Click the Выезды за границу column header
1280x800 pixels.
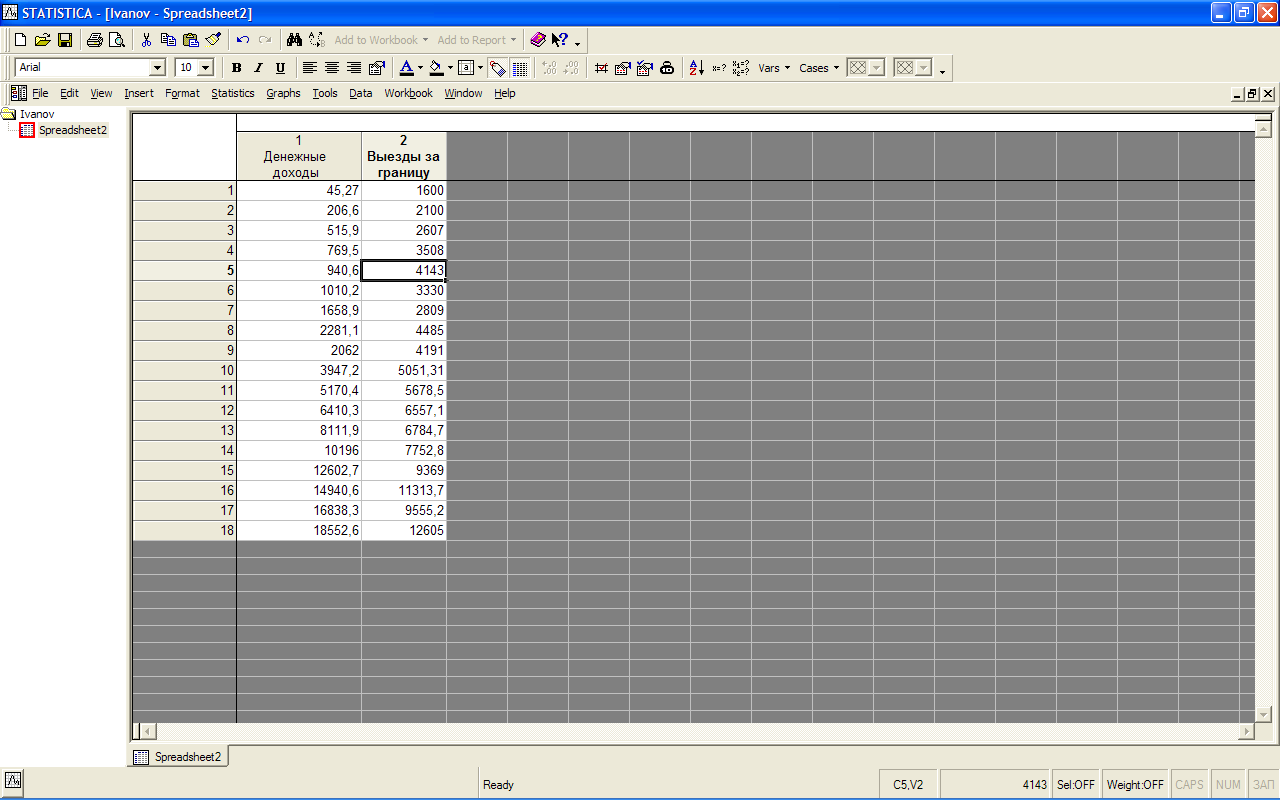tap(404, 156)
